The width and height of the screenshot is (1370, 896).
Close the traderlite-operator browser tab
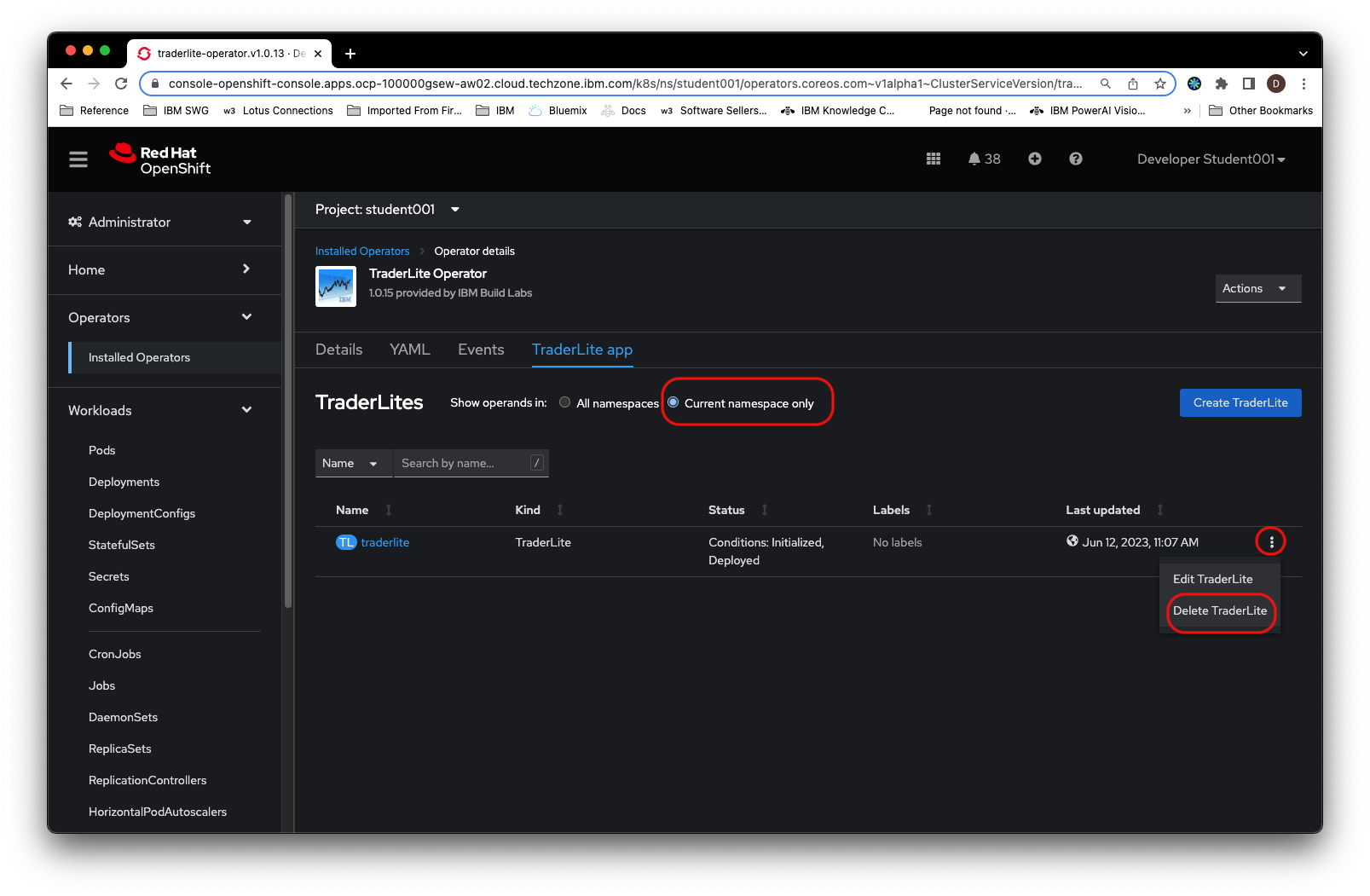318,54
